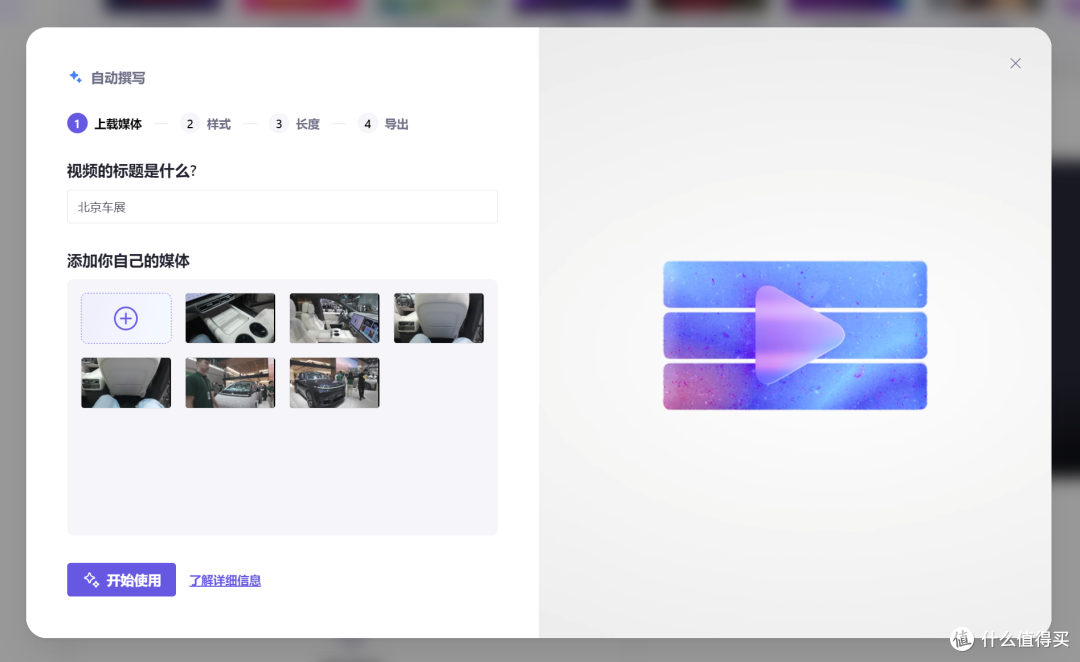Go to step 2 样式
Image resolution: width=1080 pixels, height=662 pixels.
[x=205, y=124]
